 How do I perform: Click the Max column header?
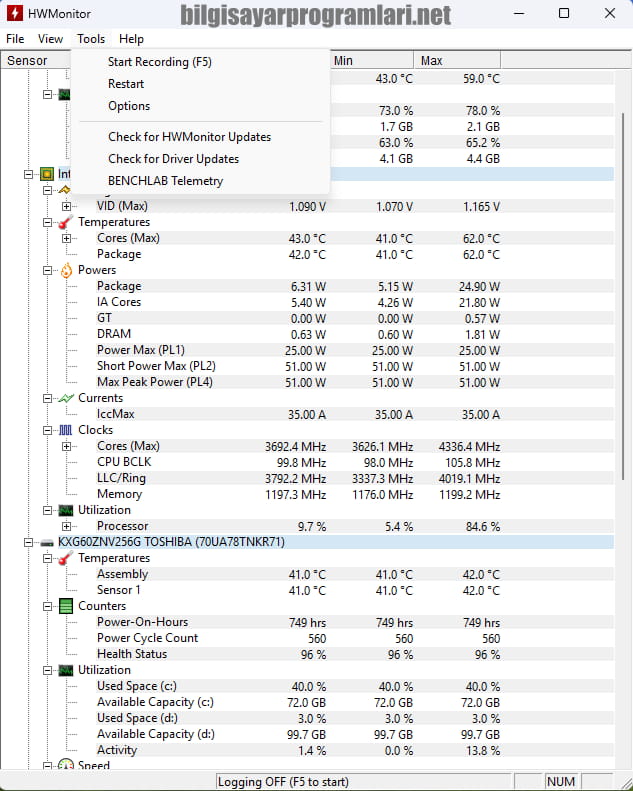pyautogui.click(x=457, y=61)
